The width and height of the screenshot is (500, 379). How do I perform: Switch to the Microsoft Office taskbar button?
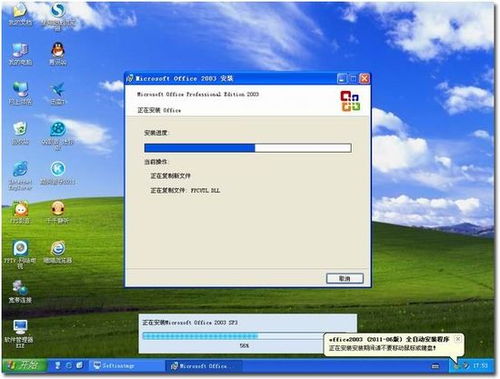point(203,366)
